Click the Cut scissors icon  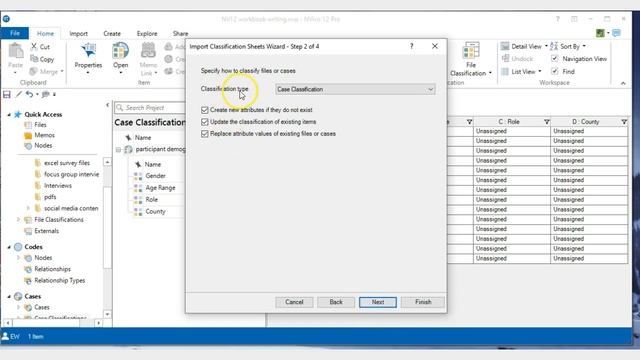34,47
